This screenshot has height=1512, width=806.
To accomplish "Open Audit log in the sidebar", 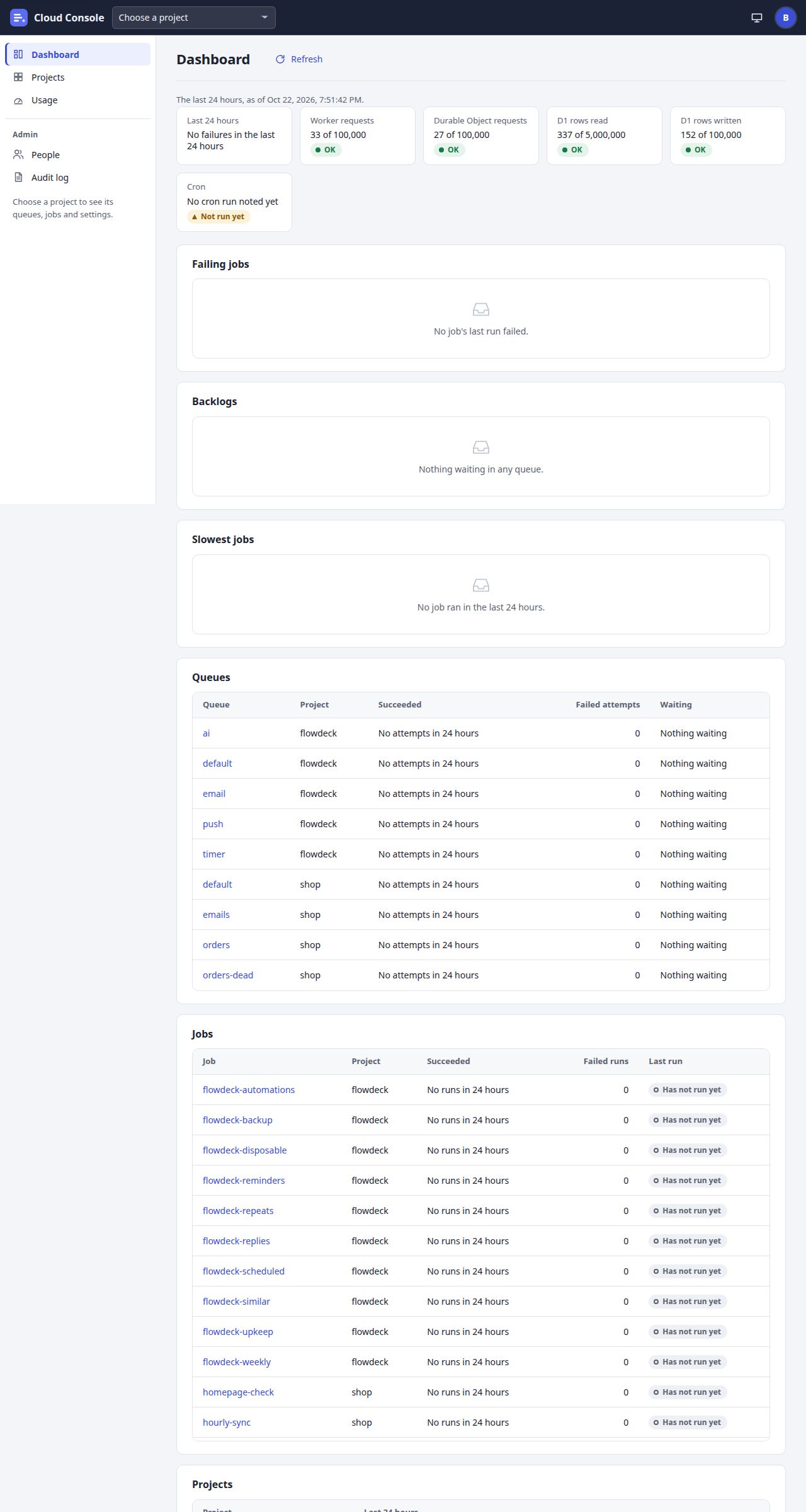I will point(78,178).
